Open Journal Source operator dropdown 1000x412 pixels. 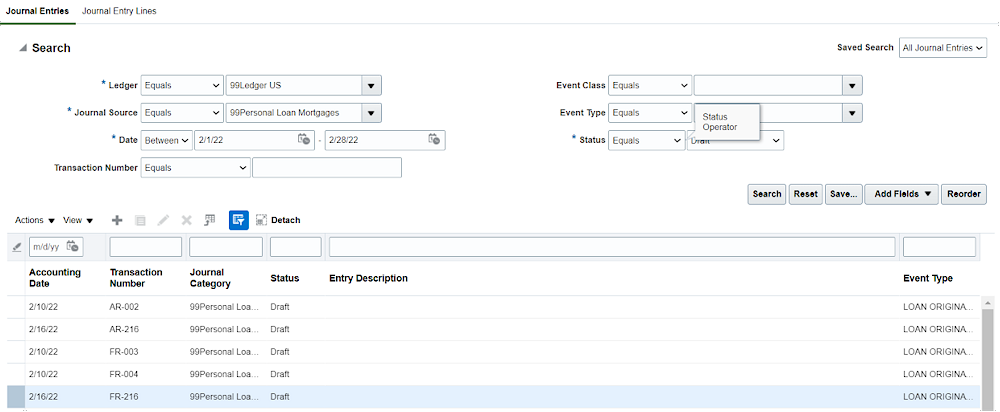coord(182,112)
